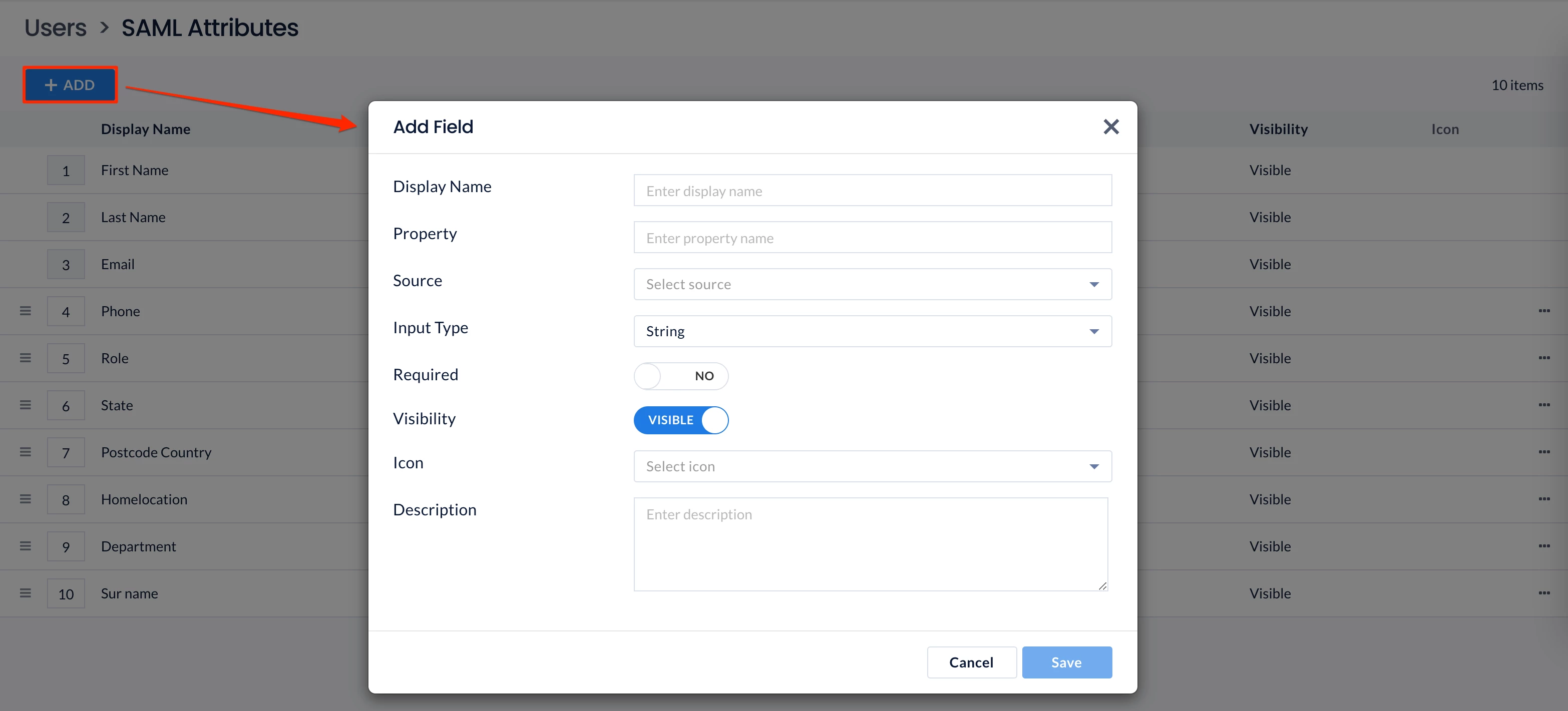Close the Add Field dialog

pyautogui.click(x=1110, y=127)
